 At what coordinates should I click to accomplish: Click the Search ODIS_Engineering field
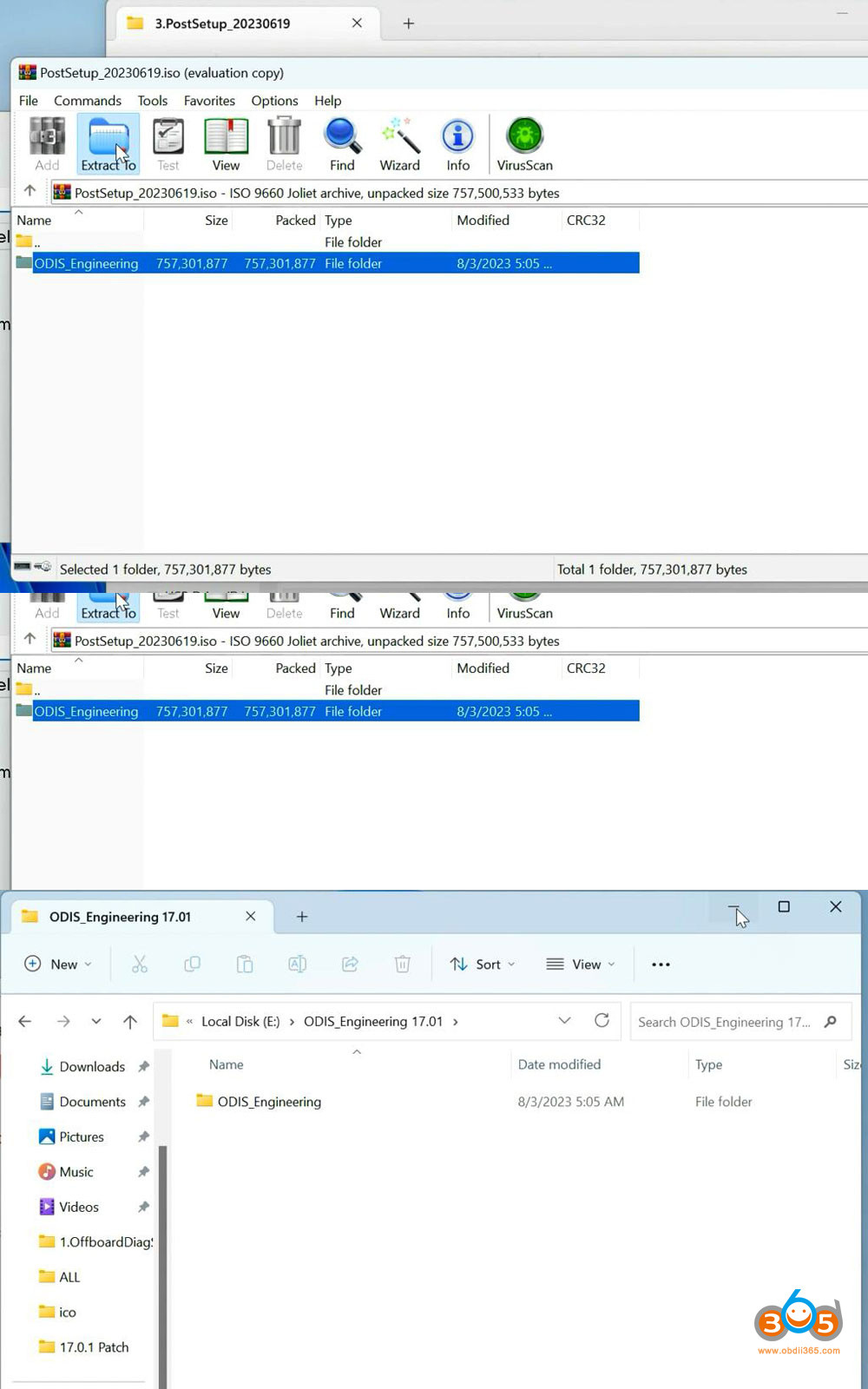(x=740, y=1022)
